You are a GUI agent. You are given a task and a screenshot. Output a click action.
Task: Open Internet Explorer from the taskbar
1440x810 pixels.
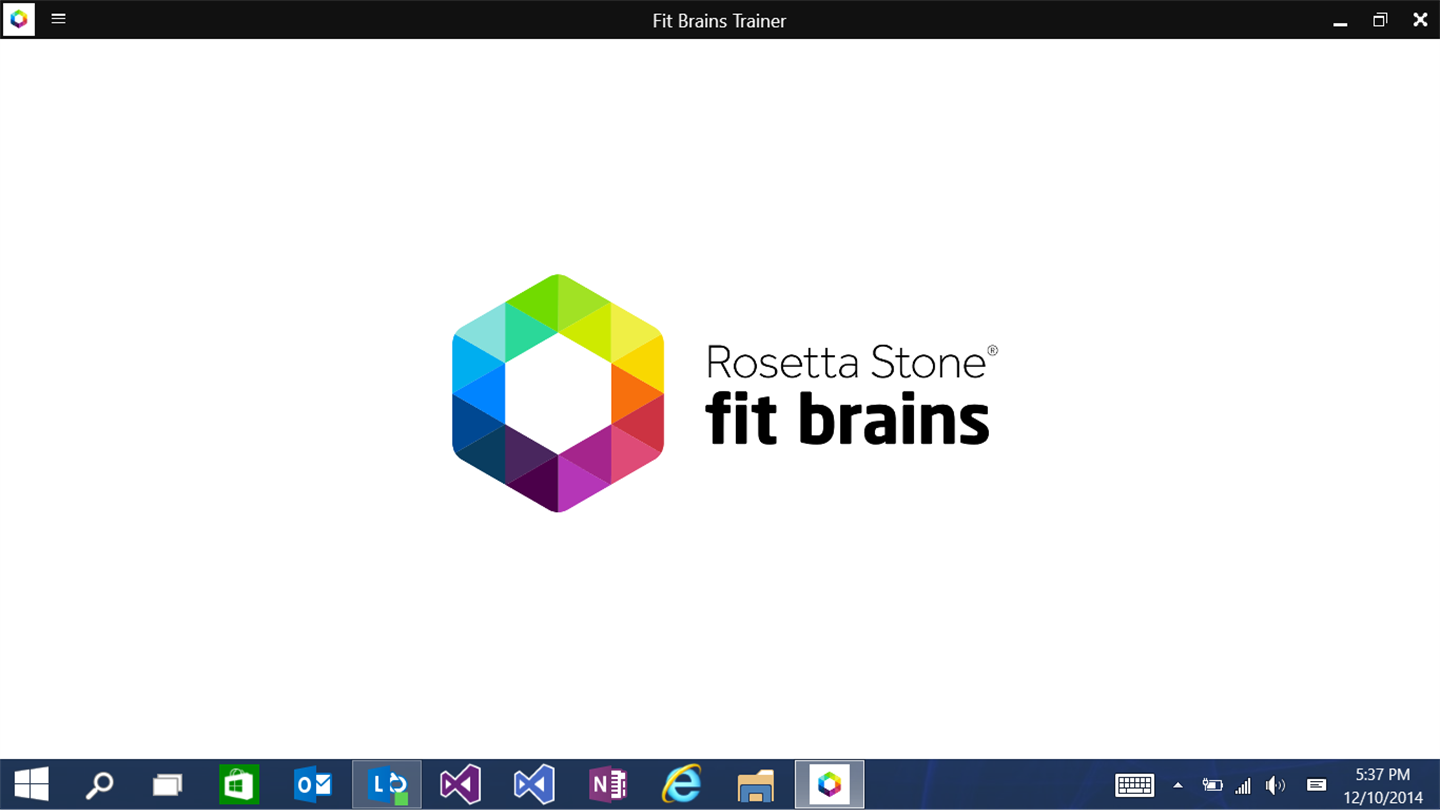pyautogui.click(x=682, y=785)
